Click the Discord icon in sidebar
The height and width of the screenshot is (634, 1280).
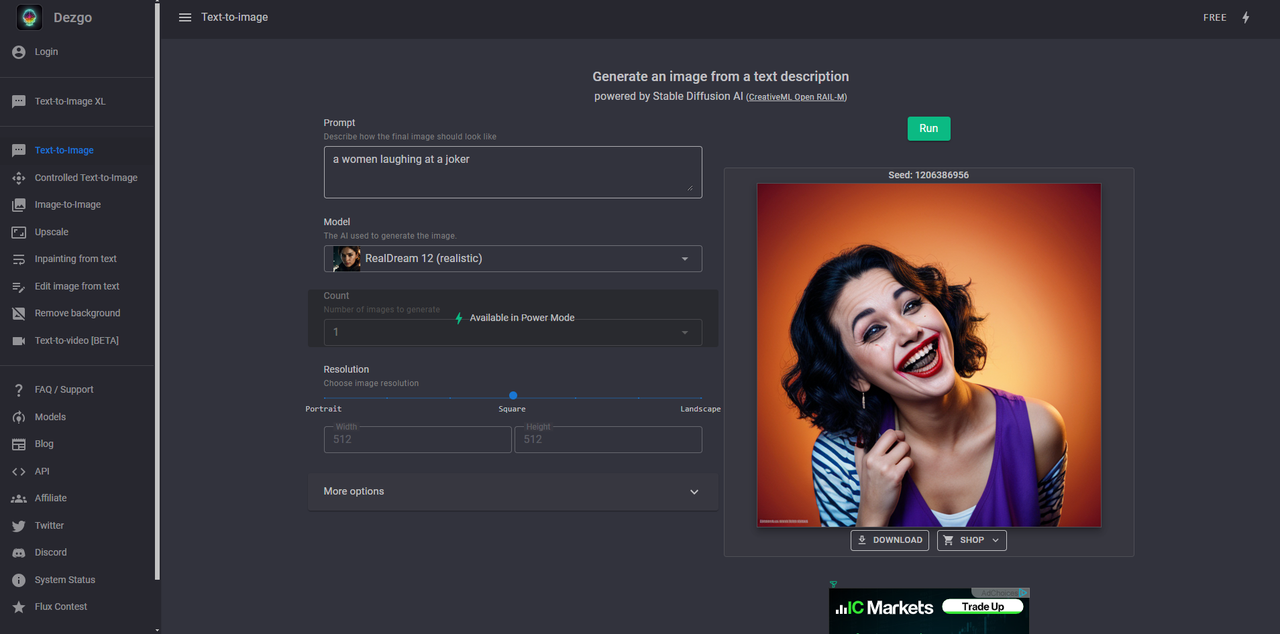(x=18, y=553)
